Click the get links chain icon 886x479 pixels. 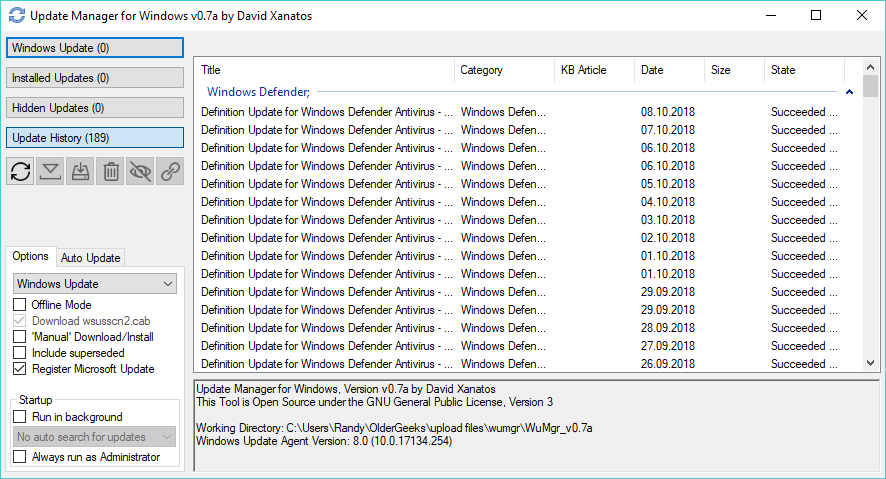pos(170,171)
